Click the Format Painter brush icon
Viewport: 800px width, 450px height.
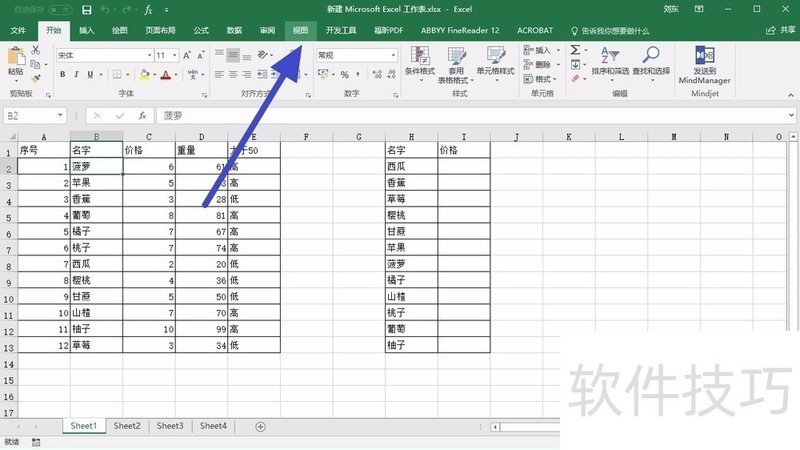pos(35,79)
